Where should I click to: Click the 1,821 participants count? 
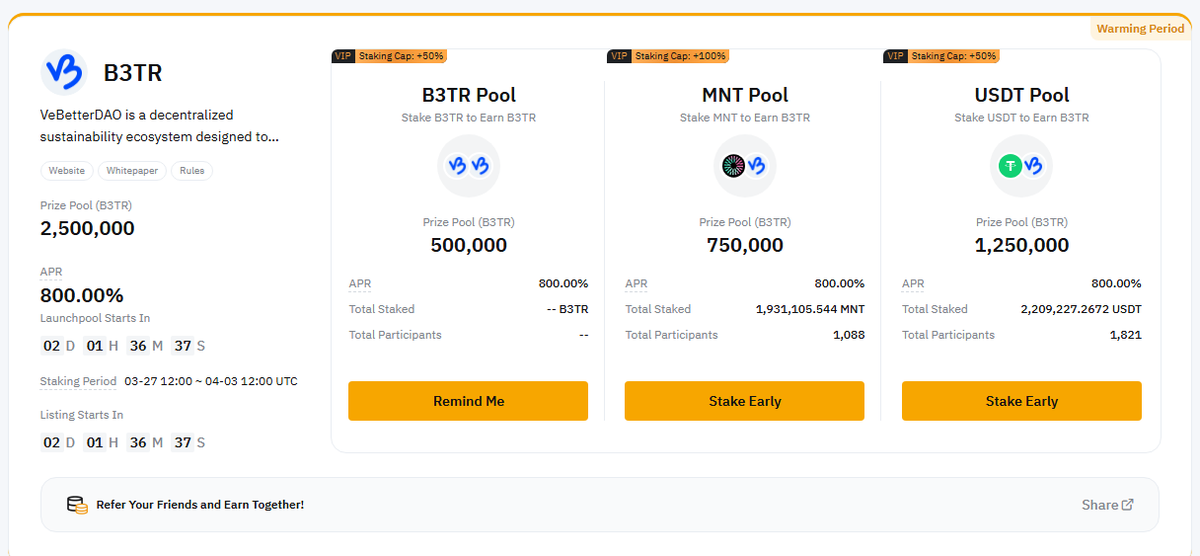(1126, 335)
